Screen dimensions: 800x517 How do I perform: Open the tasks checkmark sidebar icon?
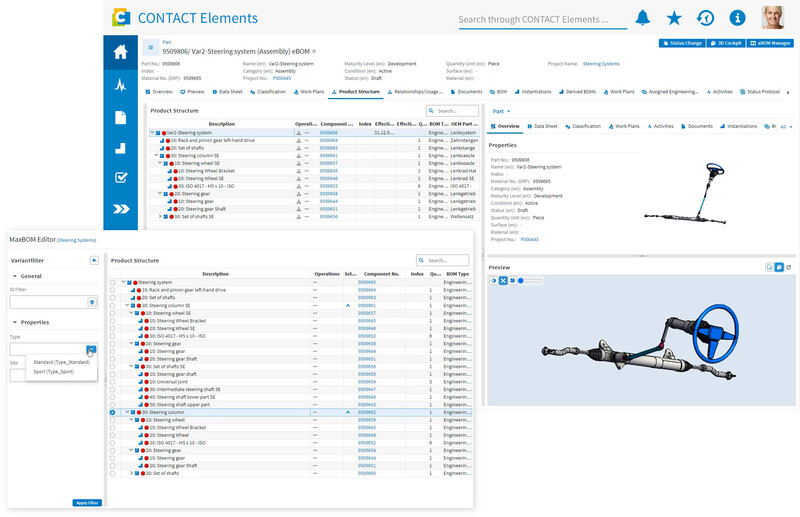click(120, 178)
